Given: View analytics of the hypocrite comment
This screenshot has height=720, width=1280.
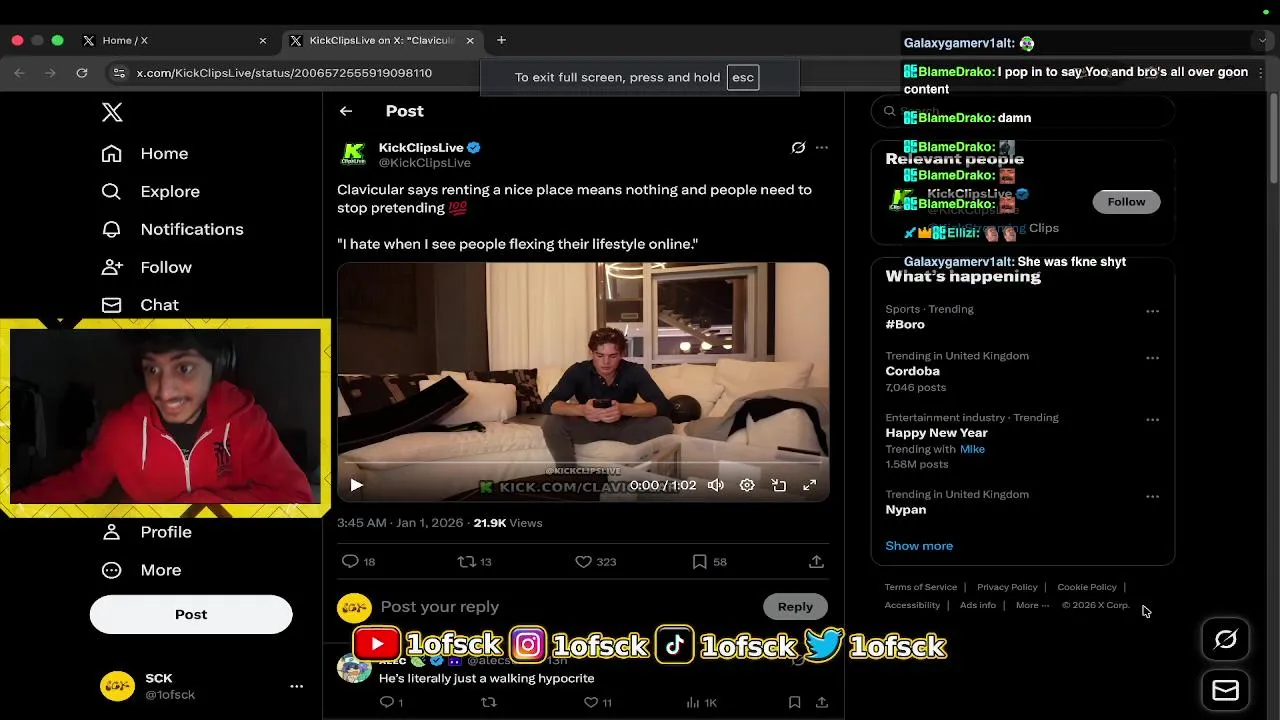Looking at the screenshot, I should pos(701,703).
